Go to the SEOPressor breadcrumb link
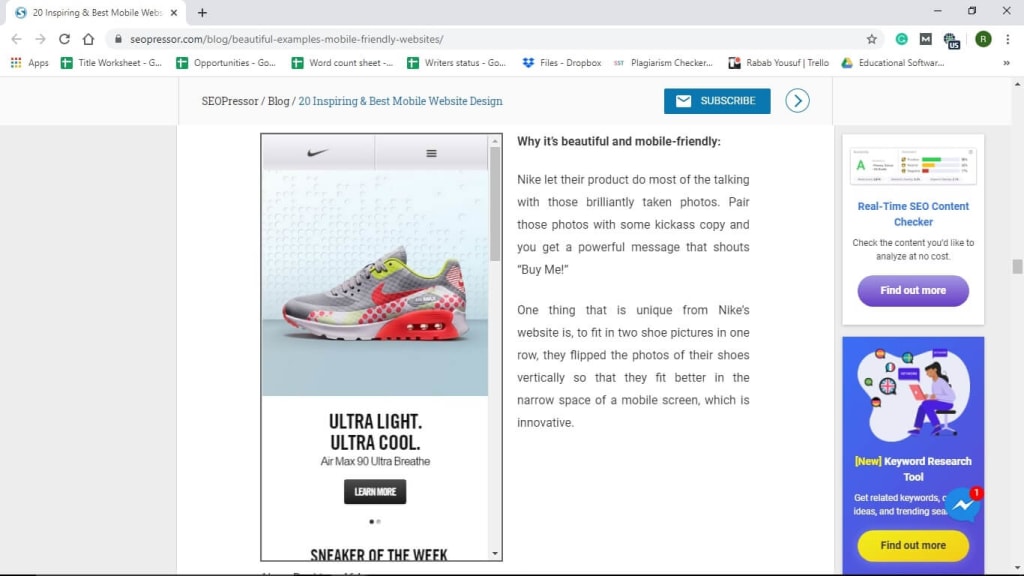Image resolution: width=1024 pixels, height=576 pixels. [230, 101]
